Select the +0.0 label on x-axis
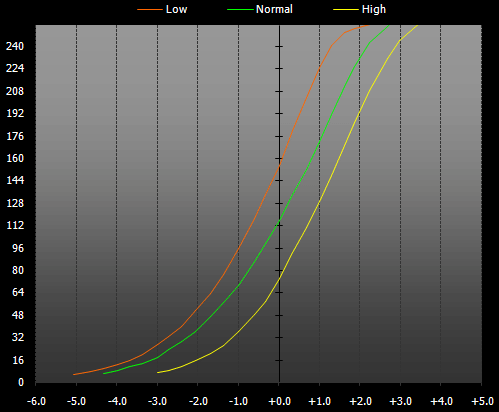This screenshot has height=412, width=499. (x=279, y=401)
